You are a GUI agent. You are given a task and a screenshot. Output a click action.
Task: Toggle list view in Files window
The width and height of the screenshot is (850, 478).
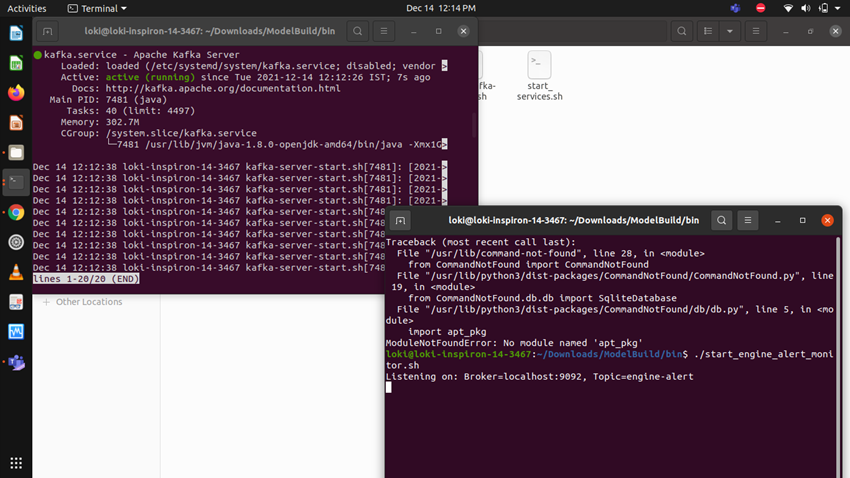pyautogui.click(x=708, y=31)
